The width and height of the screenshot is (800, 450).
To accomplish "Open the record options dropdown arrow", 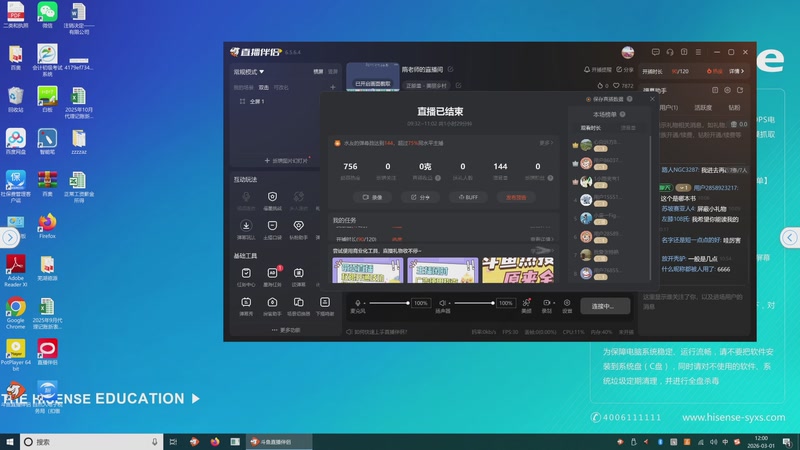I will click(554, 303).
